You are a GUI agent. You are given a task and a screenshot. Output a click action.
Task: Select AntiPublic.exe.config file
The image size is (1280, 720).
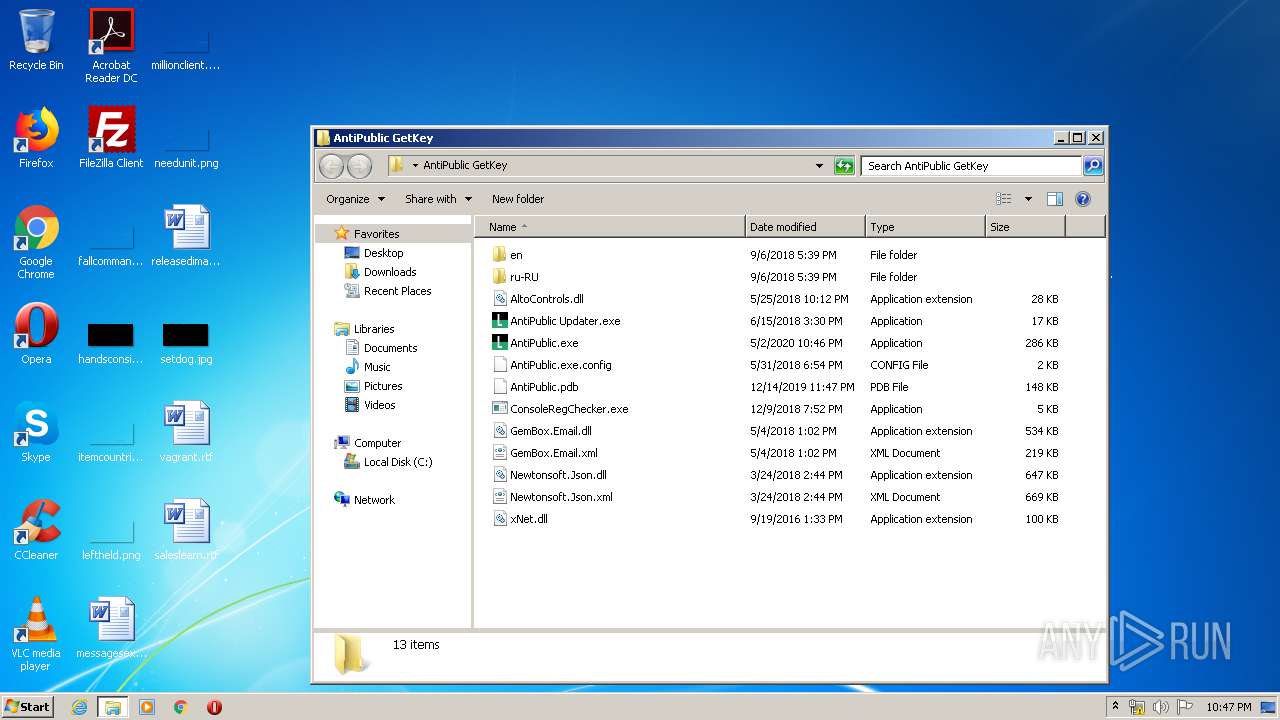560,365
